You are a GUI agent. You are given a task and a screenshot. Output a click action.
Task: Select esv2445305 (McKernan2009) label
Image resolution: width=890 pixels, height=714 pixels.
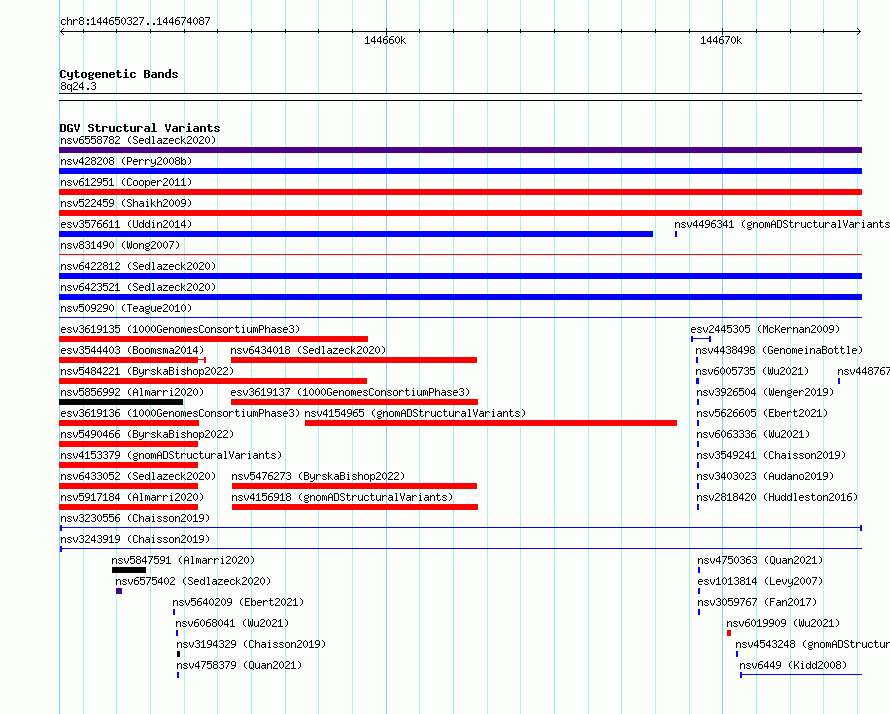pyautogui.click(x=765, y=329)
